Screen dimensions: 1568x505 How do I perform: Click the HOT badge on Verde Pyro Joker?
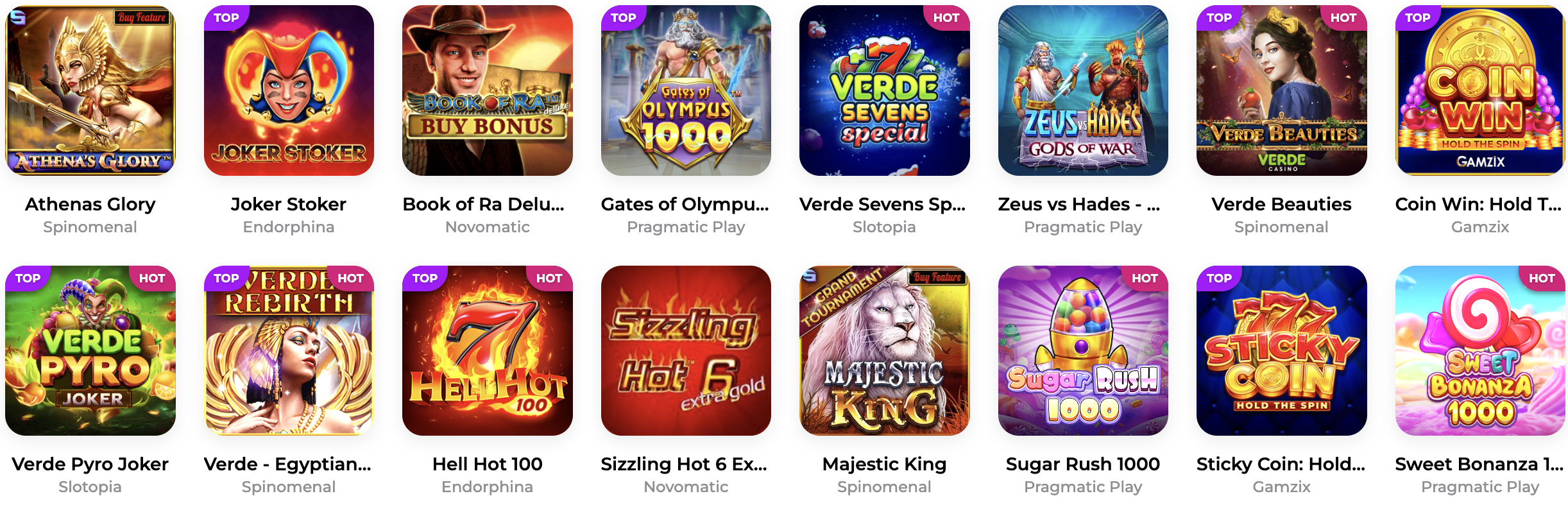tap(152, 278)
